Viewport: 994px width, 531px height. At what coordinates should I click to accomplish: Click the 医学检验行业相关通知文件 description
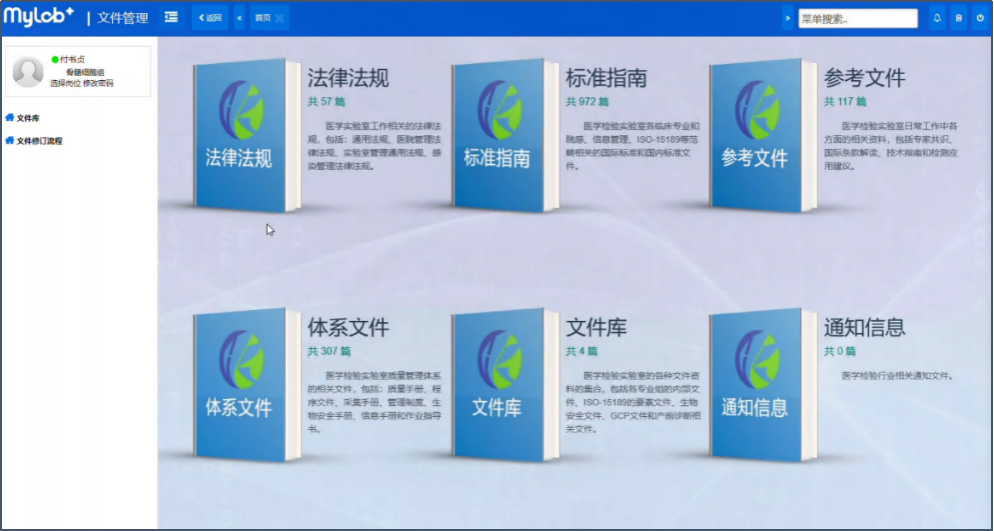[x=898, y=376]
